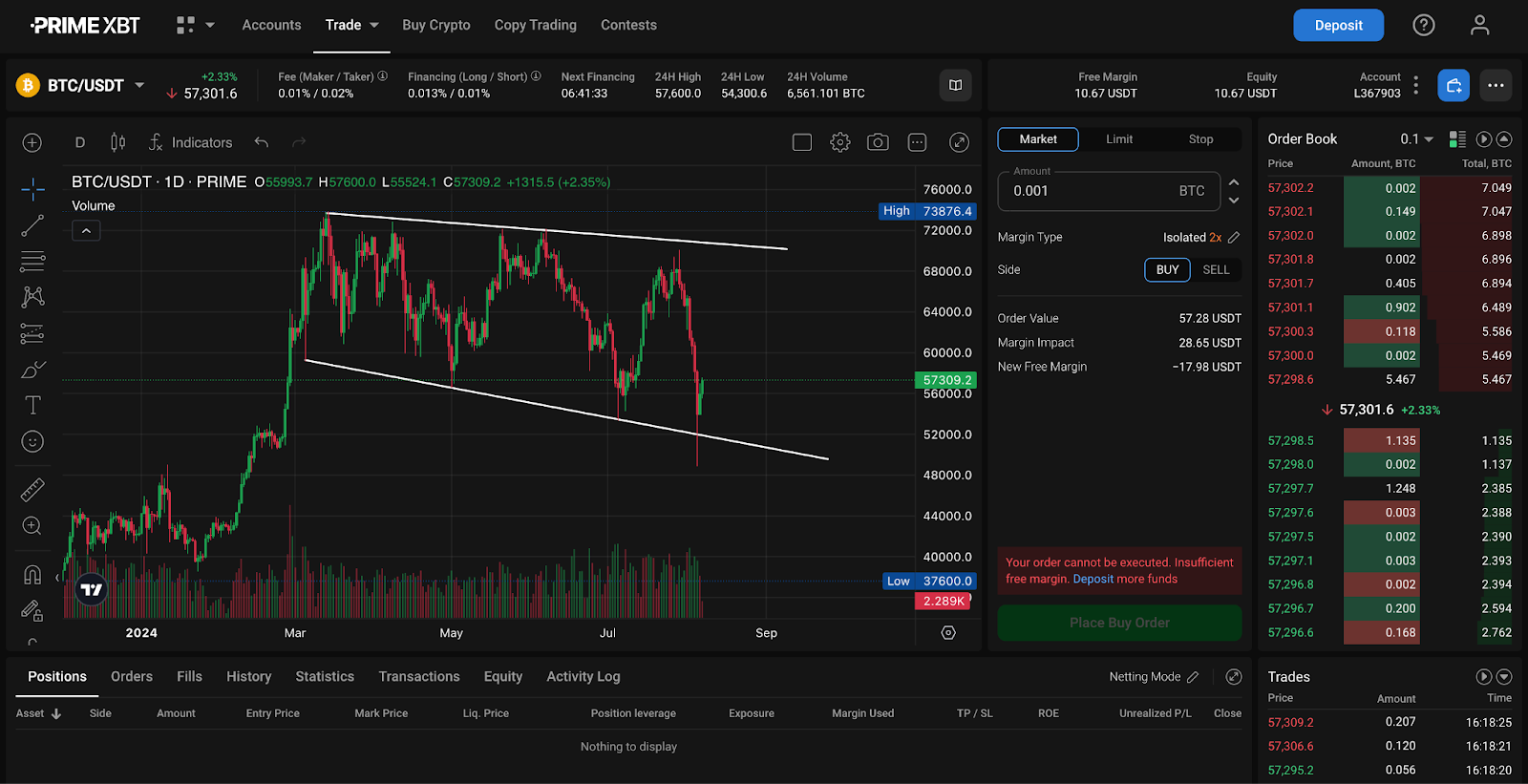The width and height of the screenshot is (1528, 784).
Task: Open the trading guide book icon
Action: pos(955,85)
